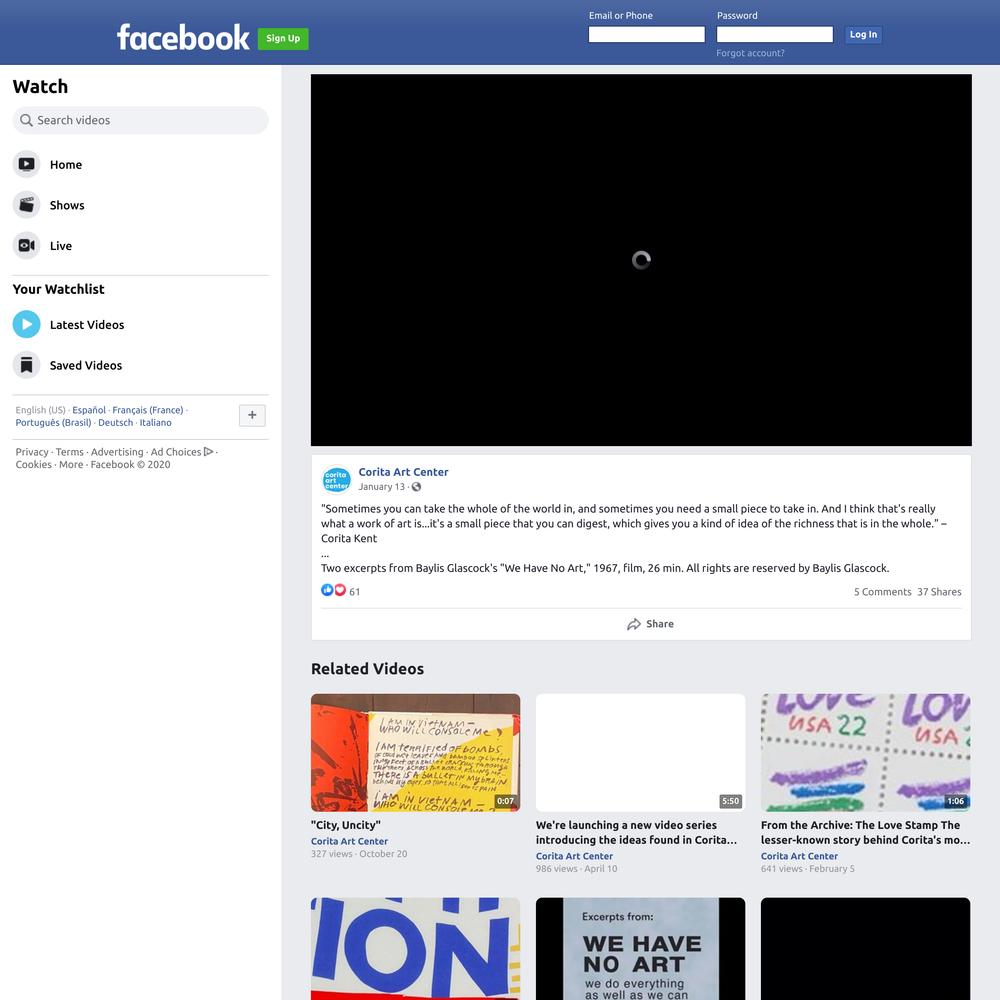Switch language to Français (France)
Viewport: 1000px width, 1000px height.
147,410
